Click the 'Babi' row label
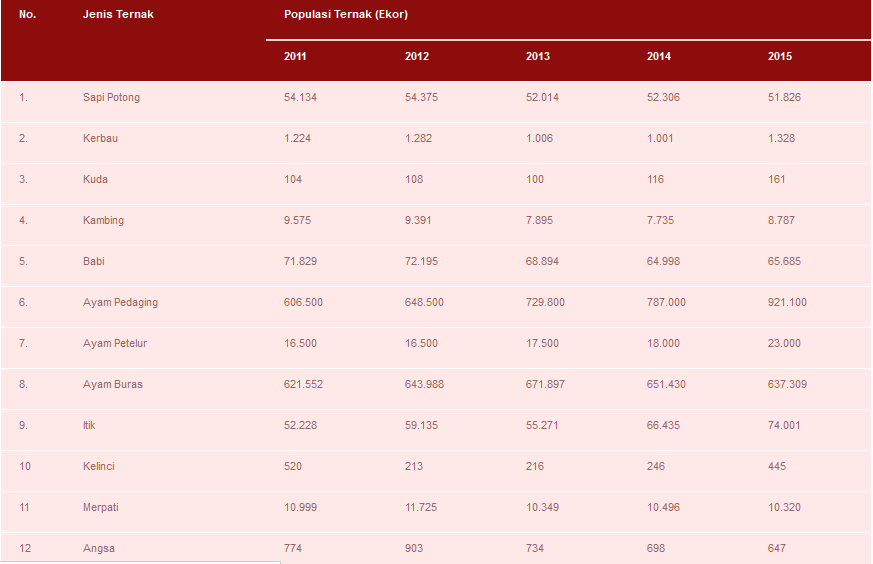873x564 pixels. click(94, 261)
